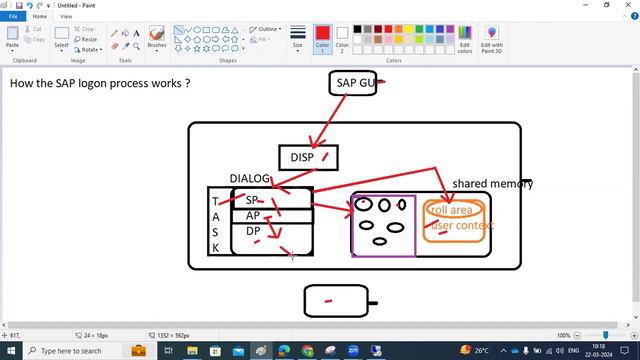Image resolution: width=640 pixels, height=360 pixels.
Task: Open the Size line thickness dropdown
Action: (298, 40)
